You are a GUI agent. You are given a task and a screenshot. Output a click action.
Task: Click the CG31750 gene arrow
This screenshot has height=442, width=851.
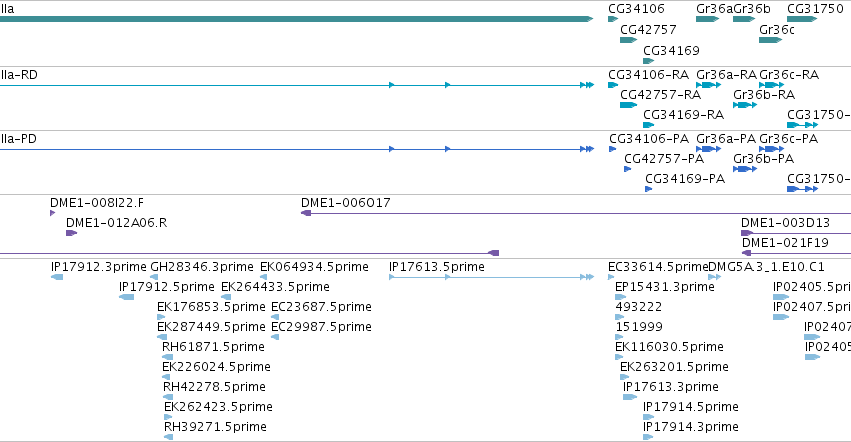(802, 19)
